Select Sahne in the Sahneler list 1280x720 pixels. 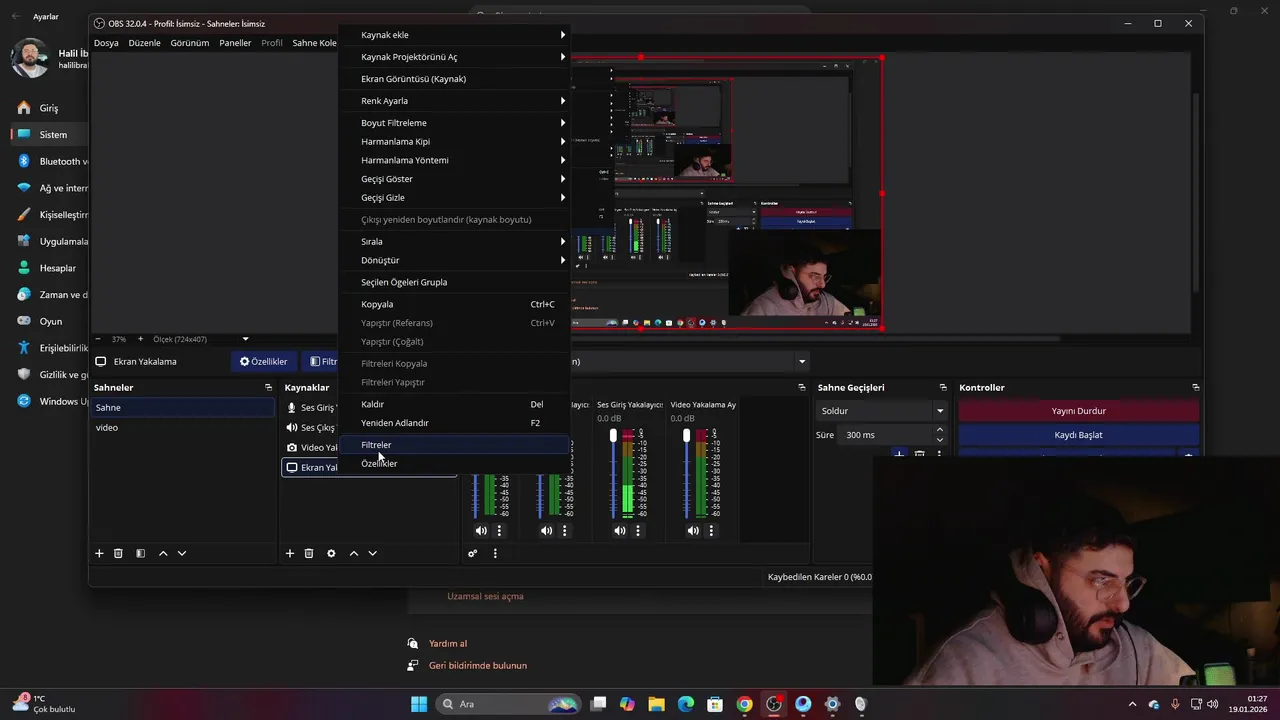183,408
